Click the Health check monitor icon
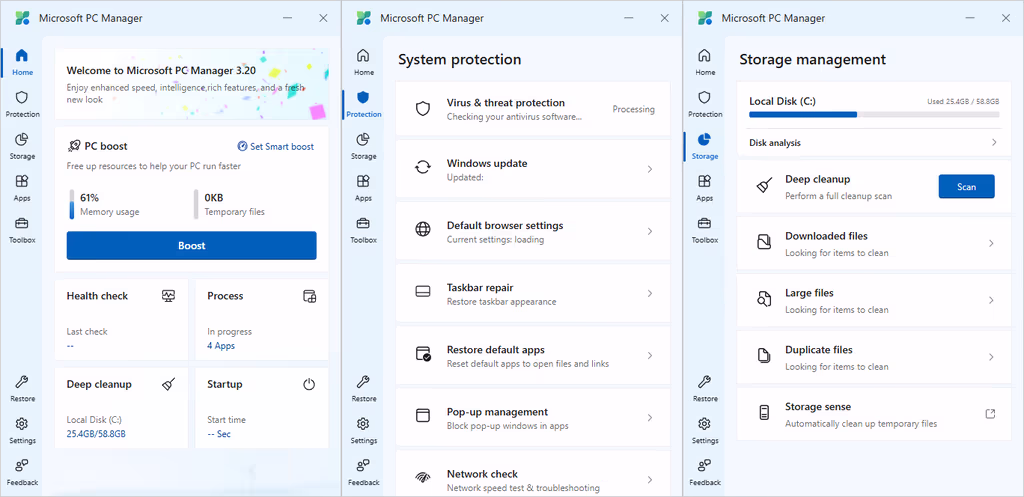 tap(168, 296)
